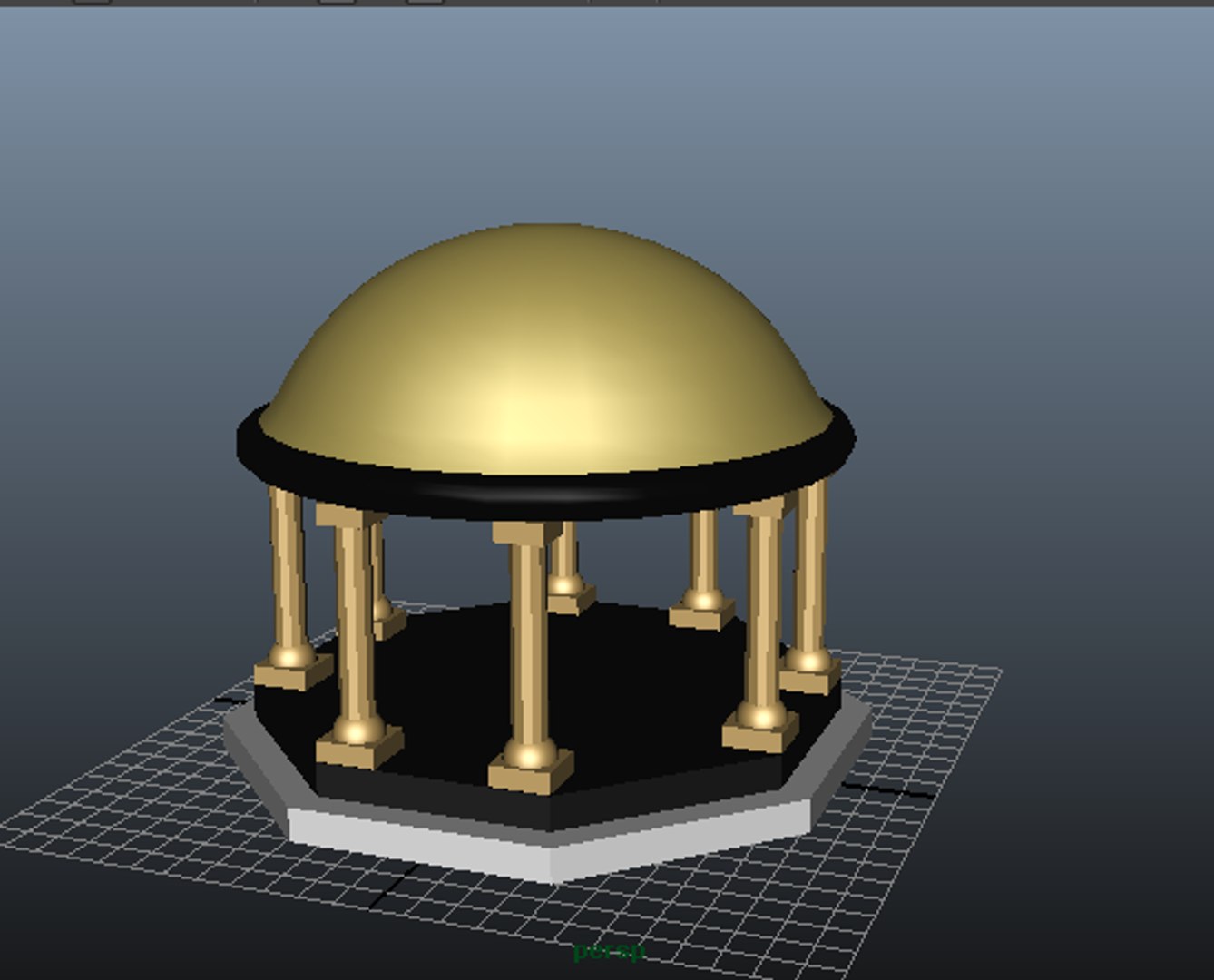Pick the rightmost column's base block

tap(809, 678)
